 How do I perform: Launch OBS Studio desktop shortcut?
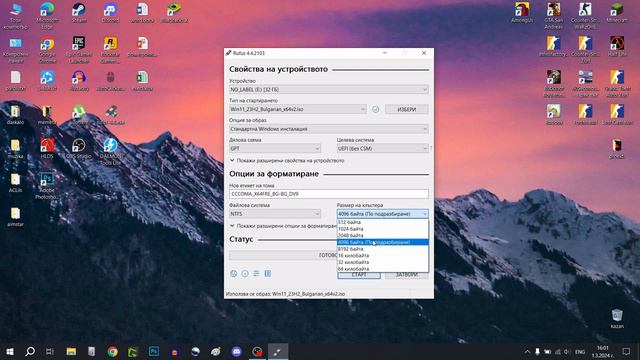(78, 149)
